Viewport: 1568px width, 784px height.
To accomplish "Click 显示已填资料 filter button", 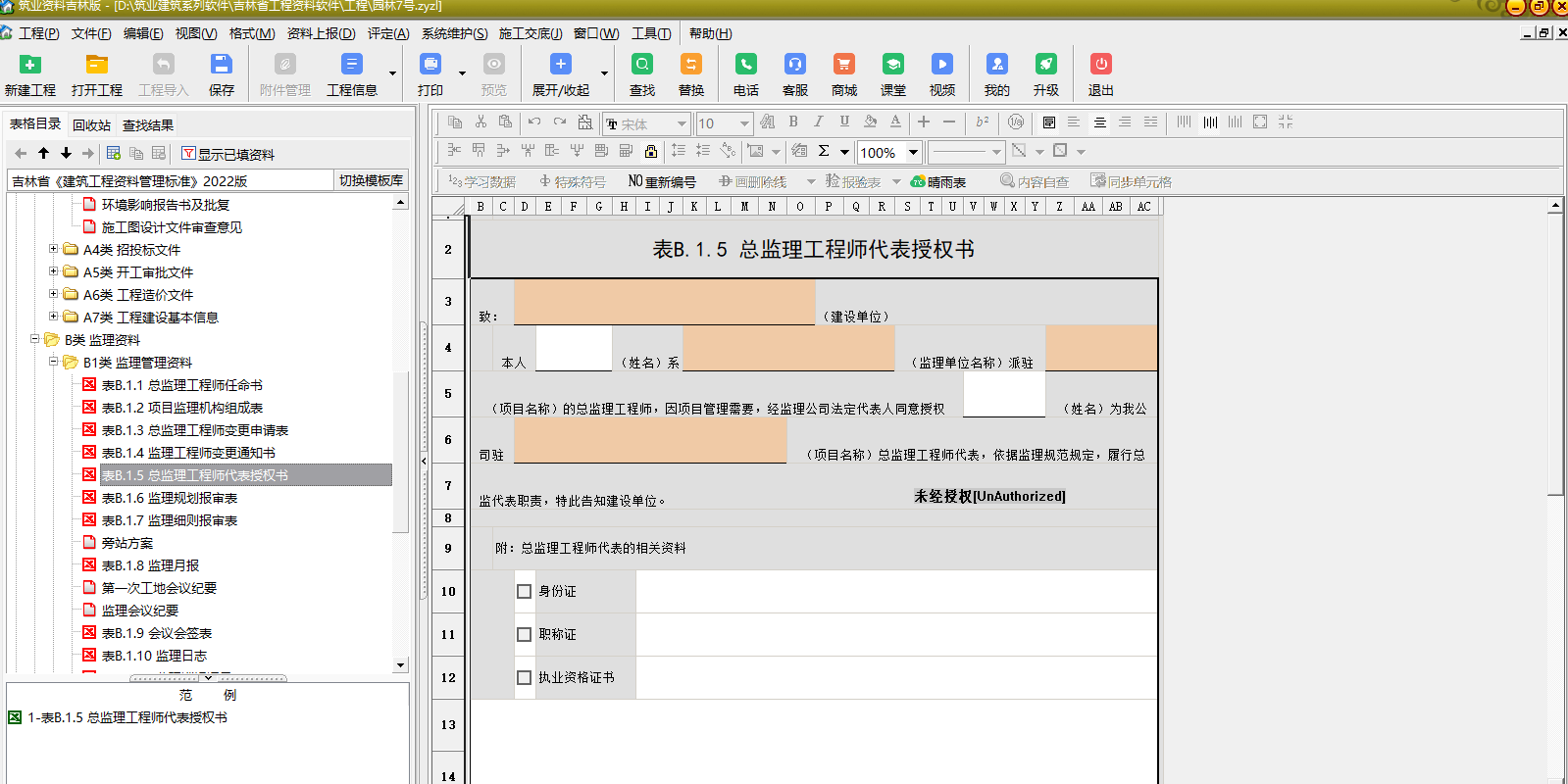I will [x=228, y=154].
